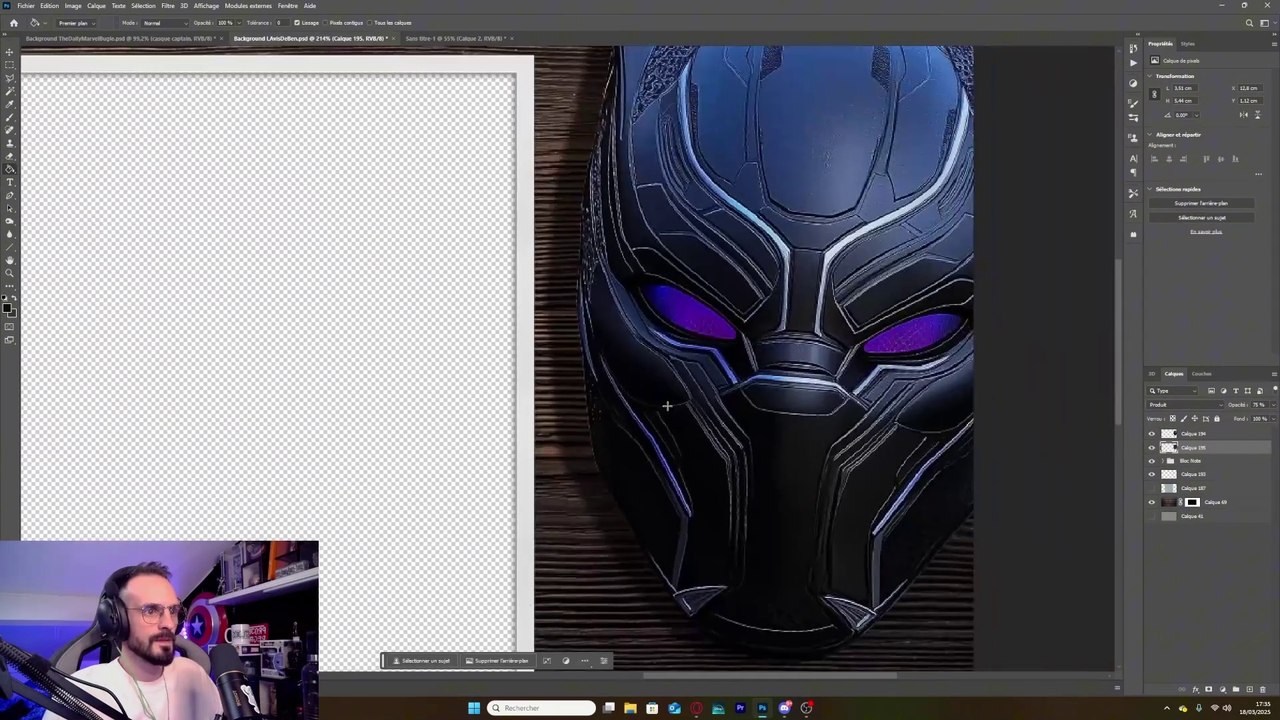Enable the Pixels contigus checkbox

tap(325, 23)
